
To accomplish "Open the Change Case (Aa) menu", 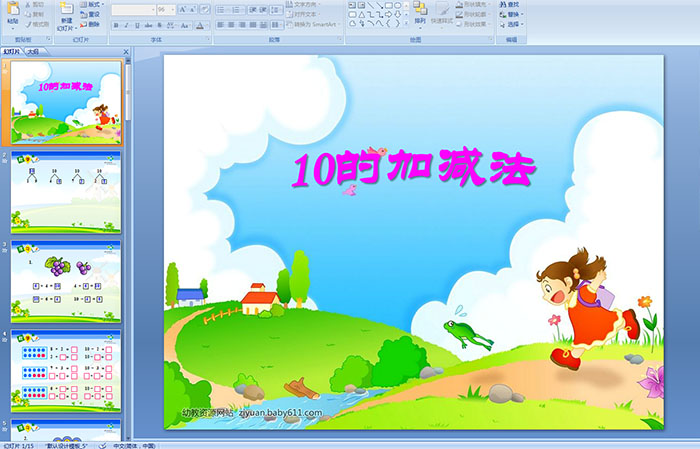I will point(185,25).
